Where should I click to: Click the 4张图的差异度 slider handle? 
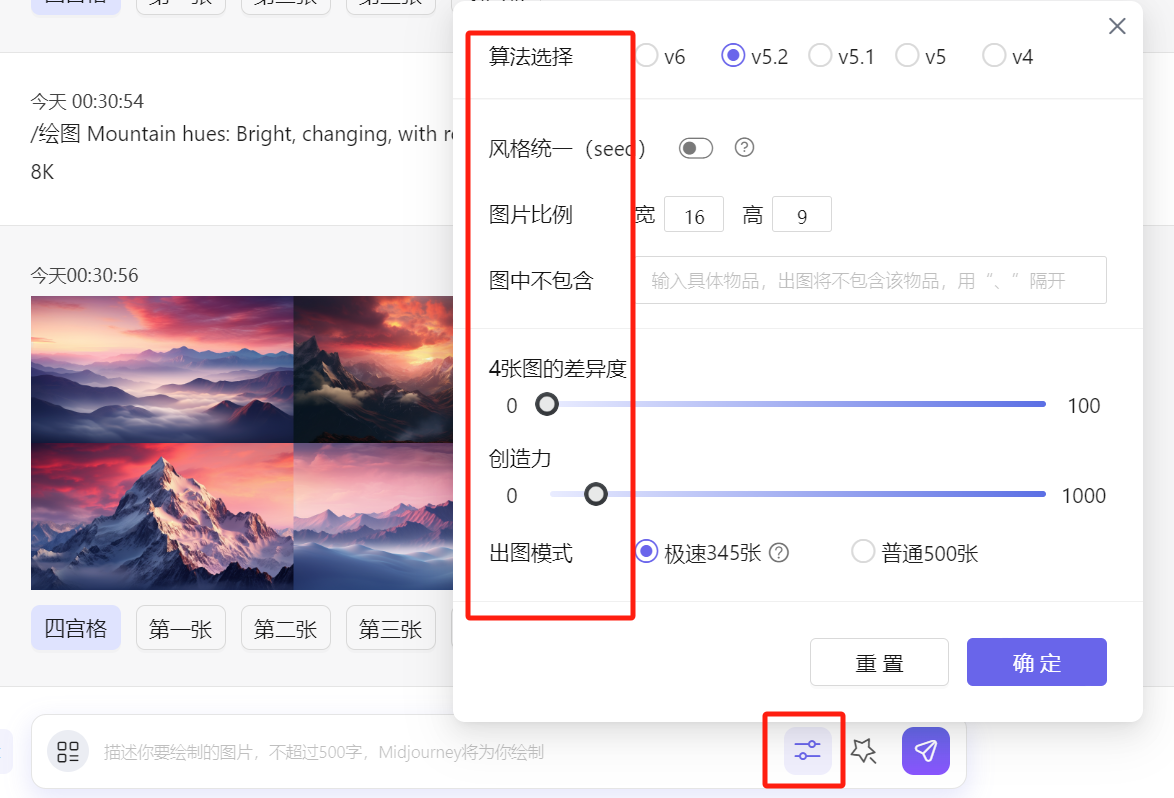[x=546, y=404]
